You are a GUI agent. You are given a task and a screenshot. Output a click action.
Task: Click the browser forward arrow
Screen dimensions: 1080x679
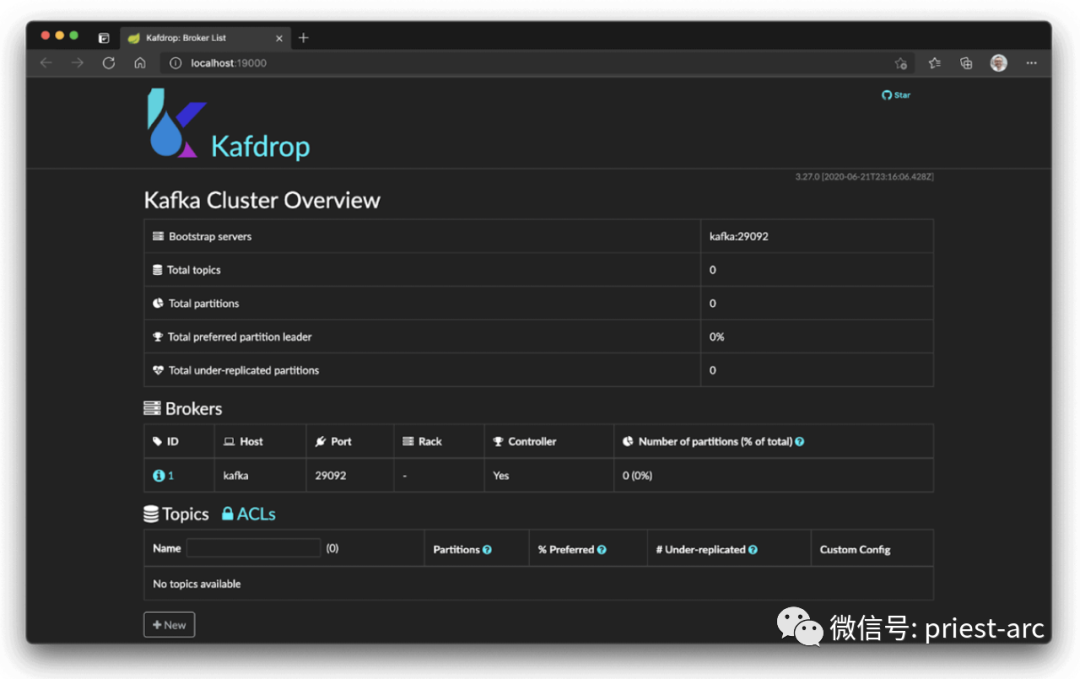pyautogui.click(x=77, y=63)
